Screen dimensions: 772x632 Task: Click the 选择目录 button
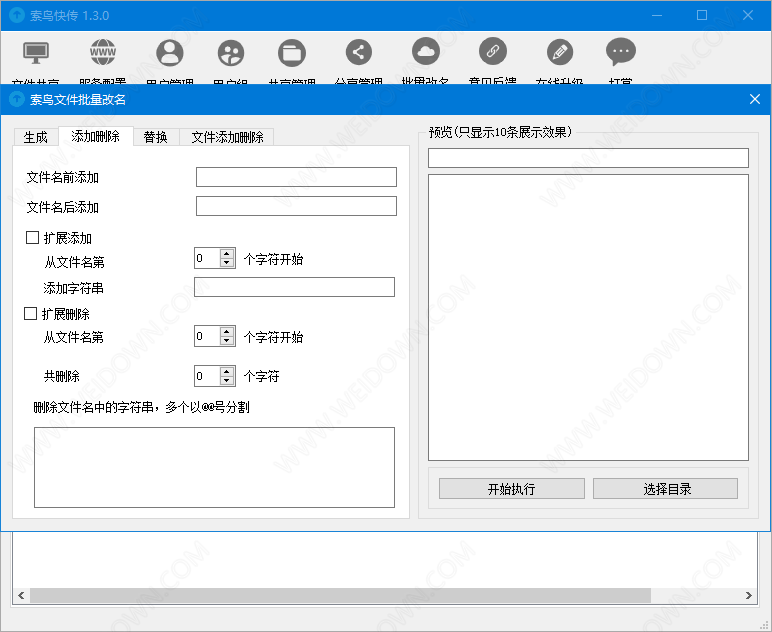click(666, 489)
